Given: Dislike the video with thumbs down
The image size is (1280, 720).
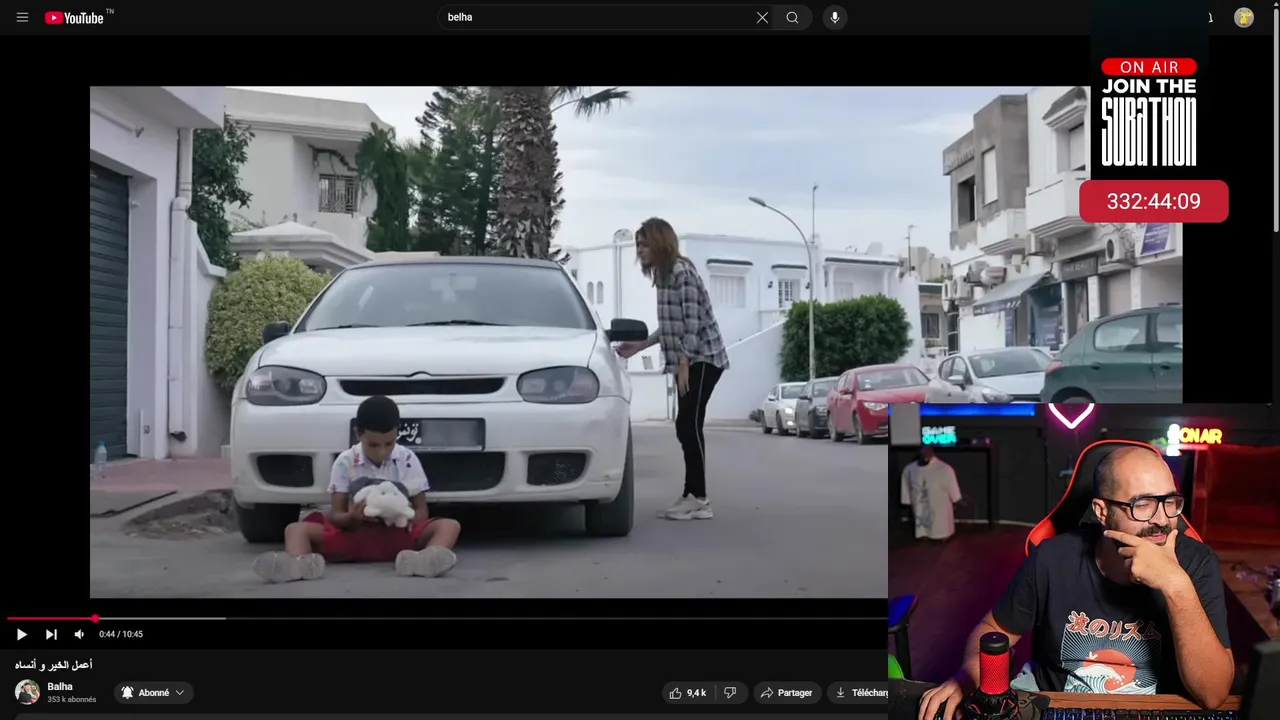Looking at the screenshot, I should pos(730,692).
